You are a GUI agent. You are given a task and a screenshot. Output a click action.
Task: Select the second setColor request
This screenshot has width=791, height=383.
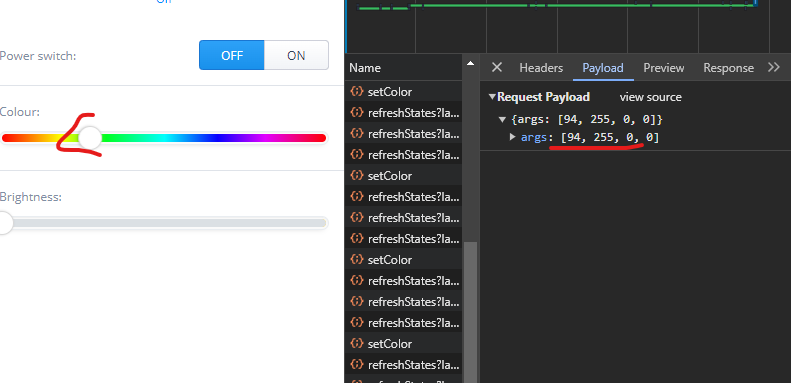click(403, 176)
